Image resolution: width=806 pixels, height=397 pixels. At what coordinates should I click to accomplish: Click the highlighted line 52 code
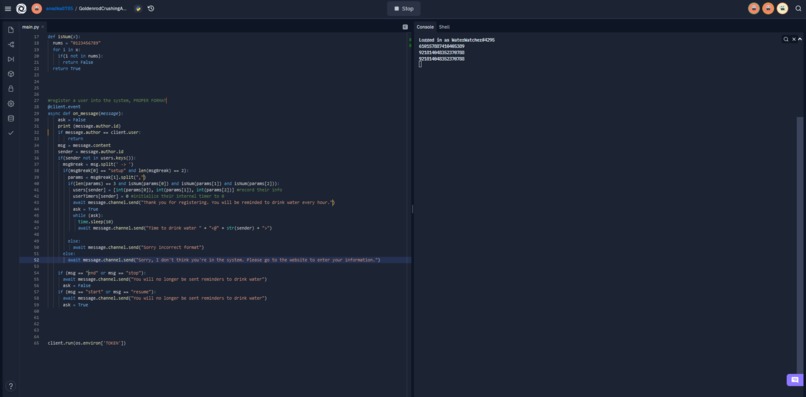pos(224,260)
